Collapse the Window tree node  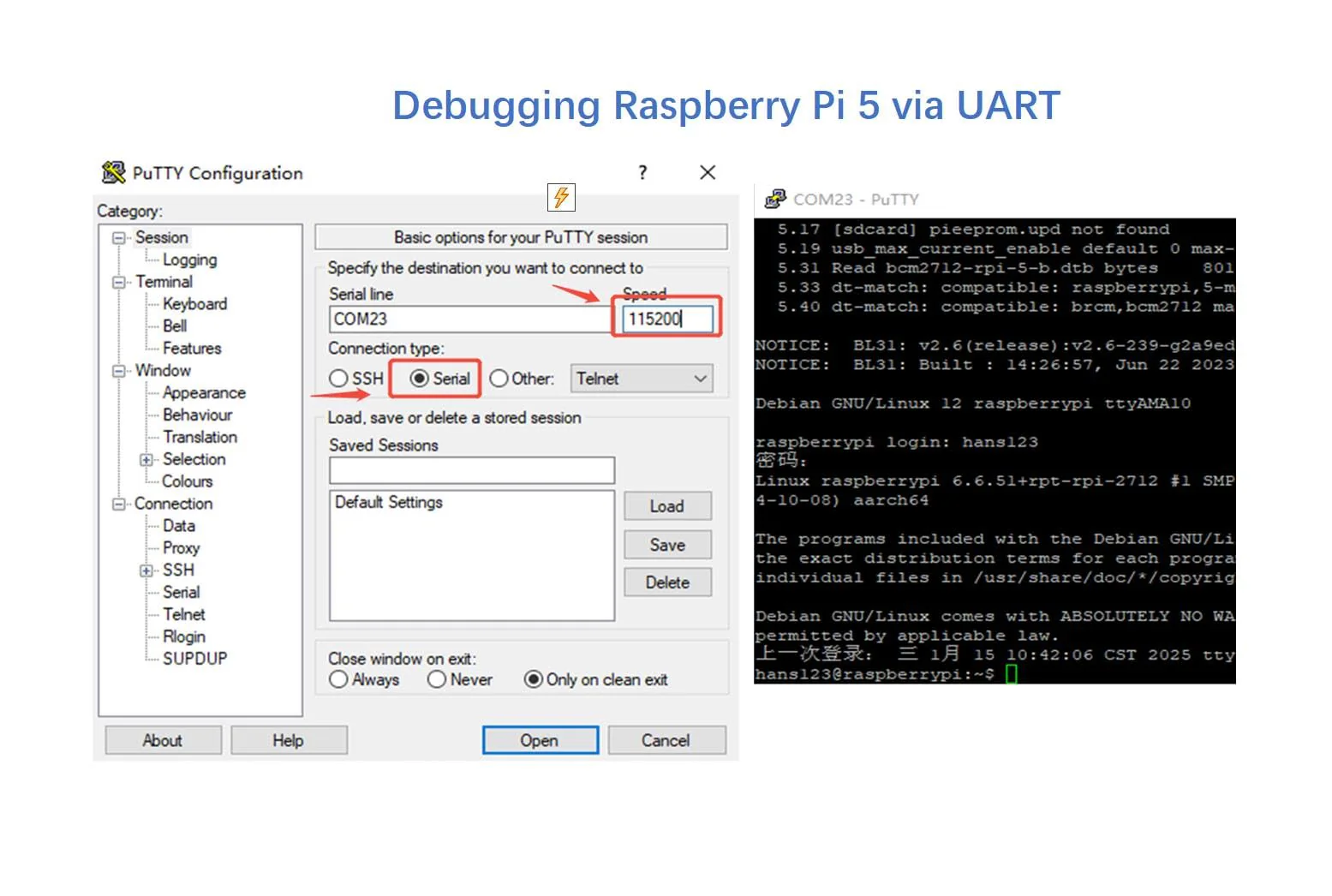pos(119,371)
